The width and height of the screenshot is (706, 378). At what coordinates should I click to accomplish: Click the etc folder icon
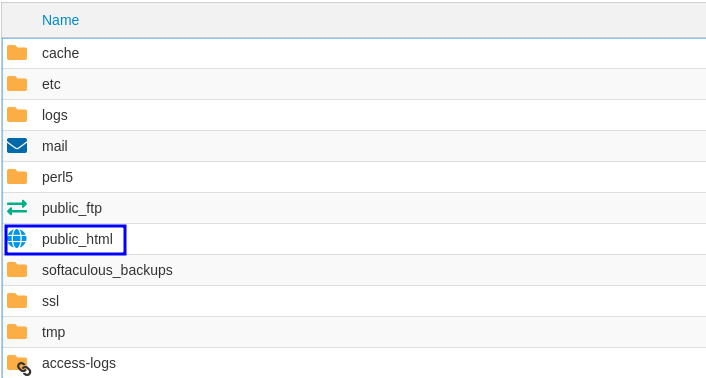pyautogui.click(x=17, y=84)
